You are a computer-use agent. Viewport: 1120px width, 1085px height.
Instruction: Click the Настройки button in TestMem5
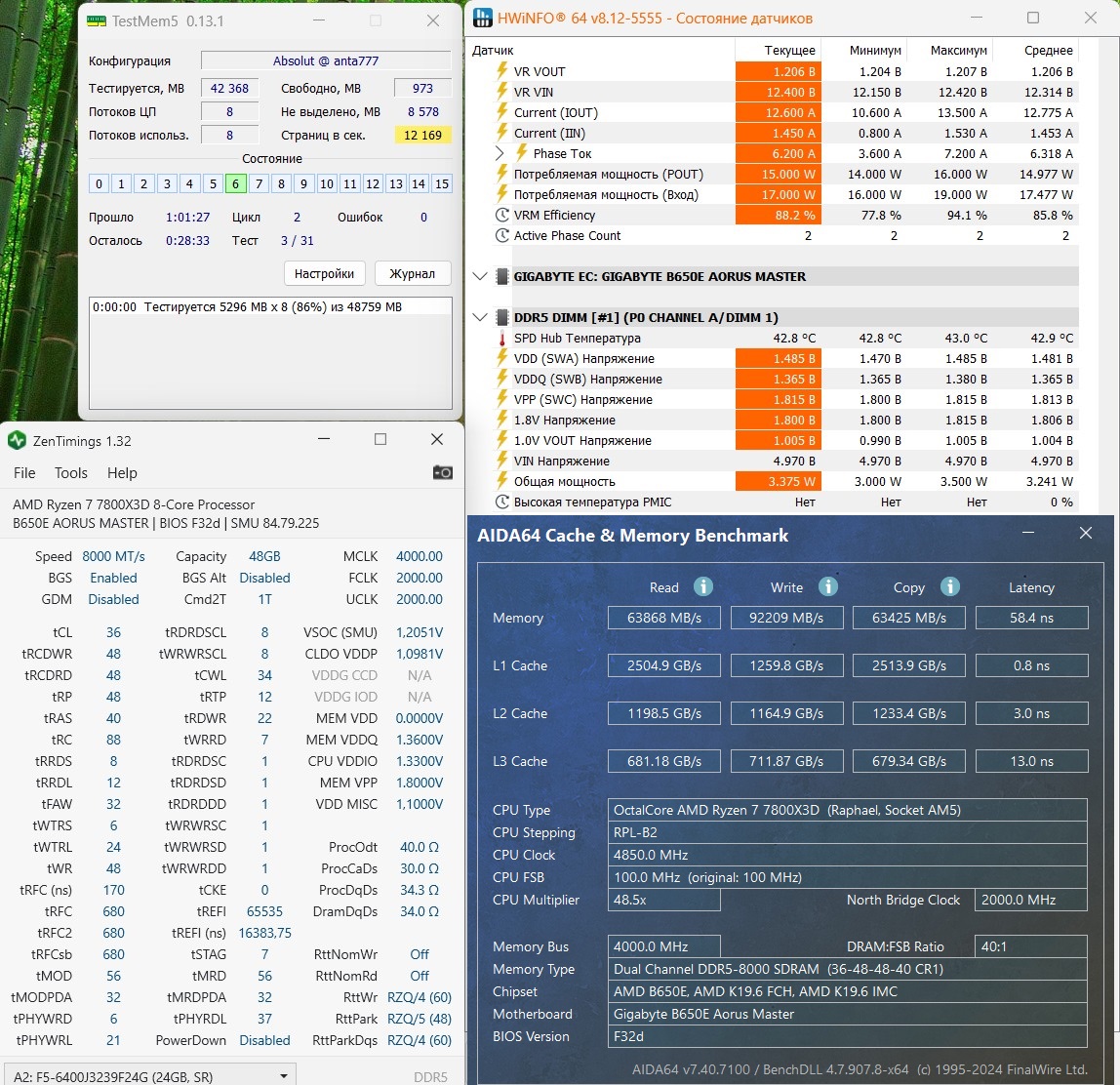[x=324, y=273]
